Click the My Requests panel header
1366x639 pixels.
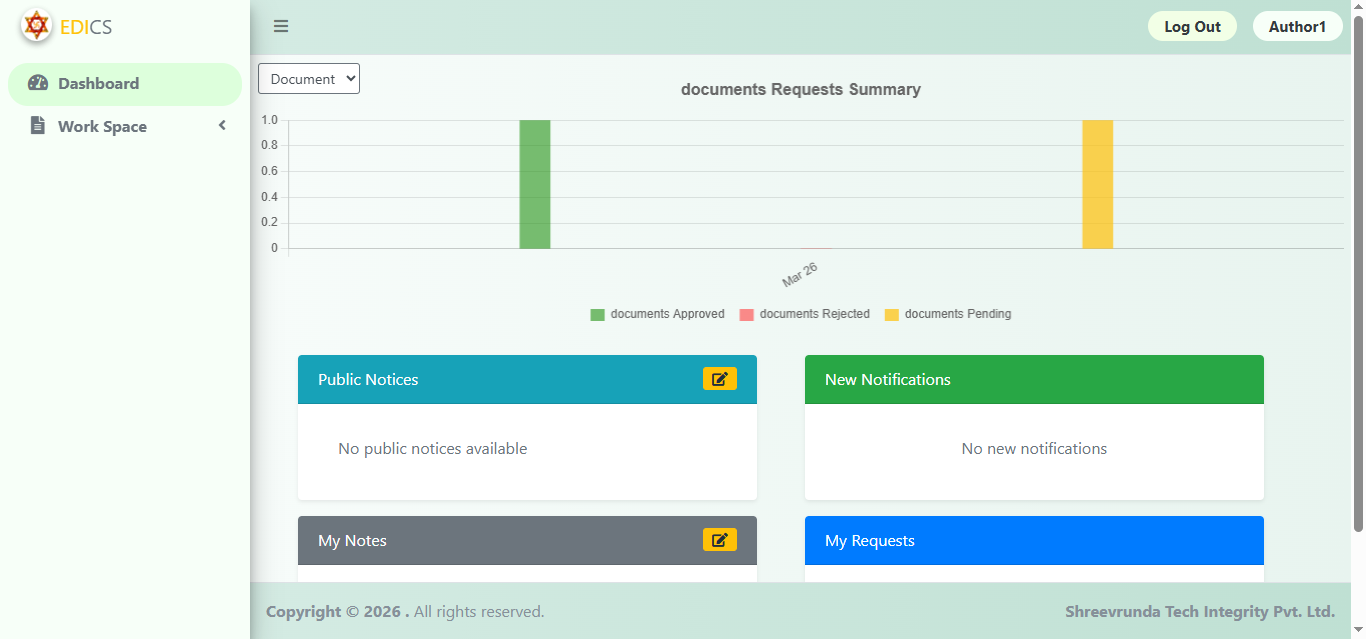click(1034, 541)
